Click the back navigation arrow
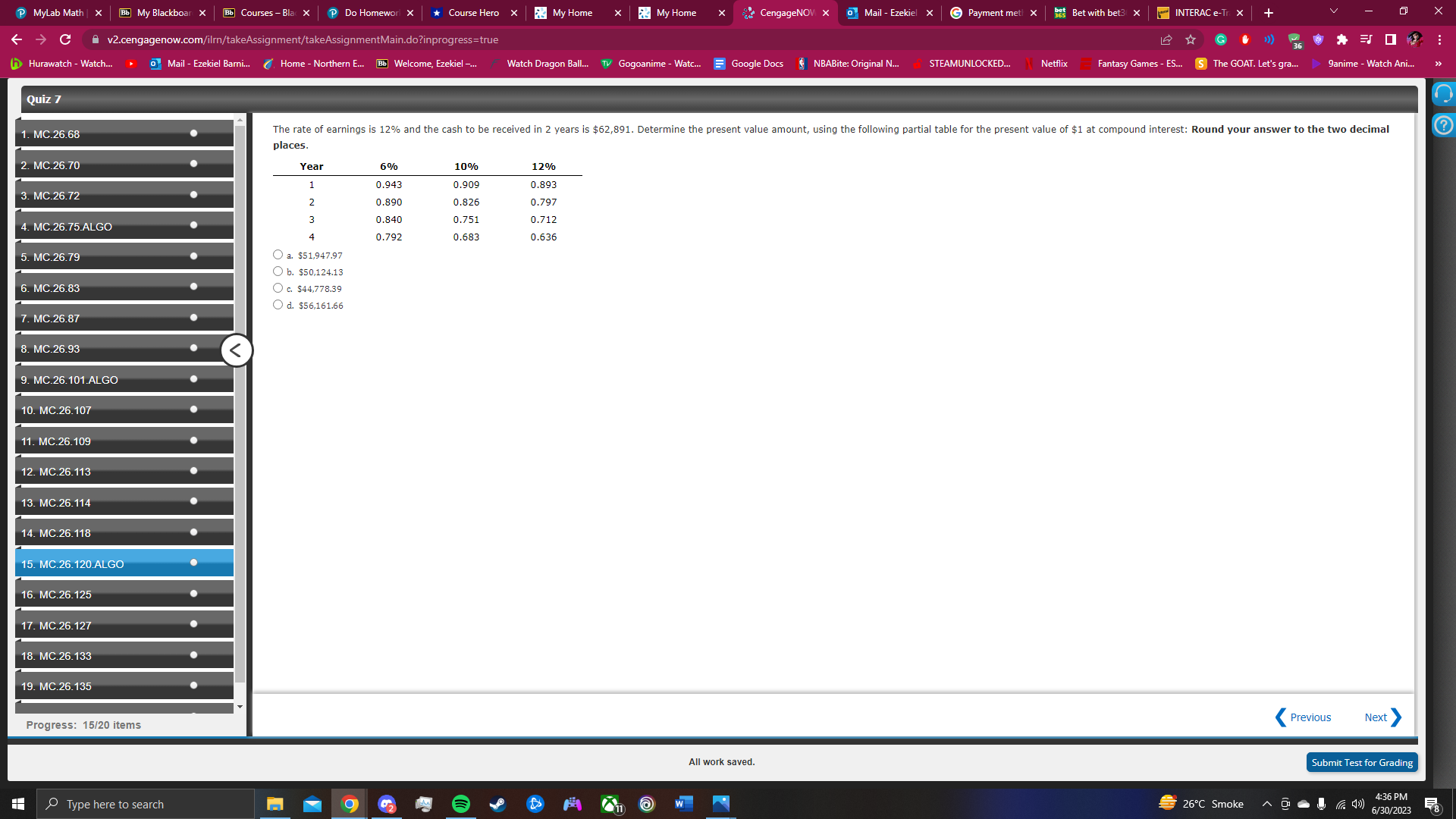 (15, 39)
